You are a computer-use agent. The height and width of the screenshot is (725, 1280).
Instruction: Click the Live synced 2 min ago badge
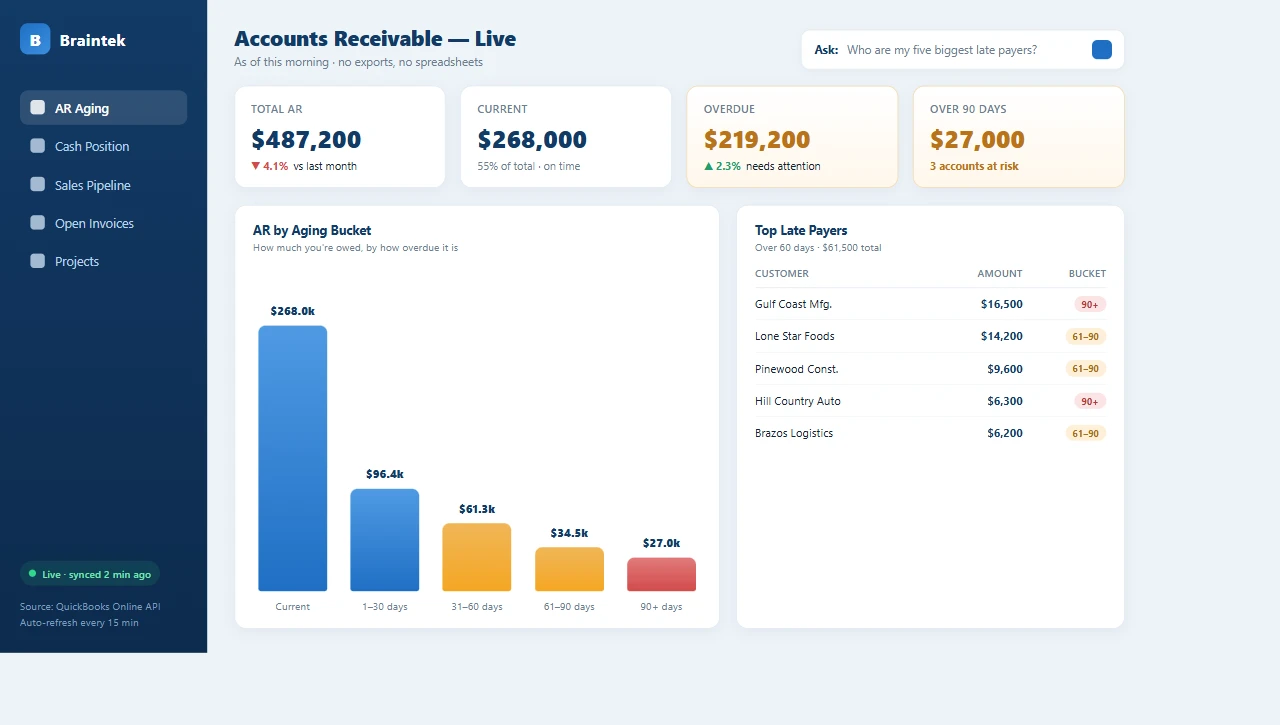(x=90, y=574)
